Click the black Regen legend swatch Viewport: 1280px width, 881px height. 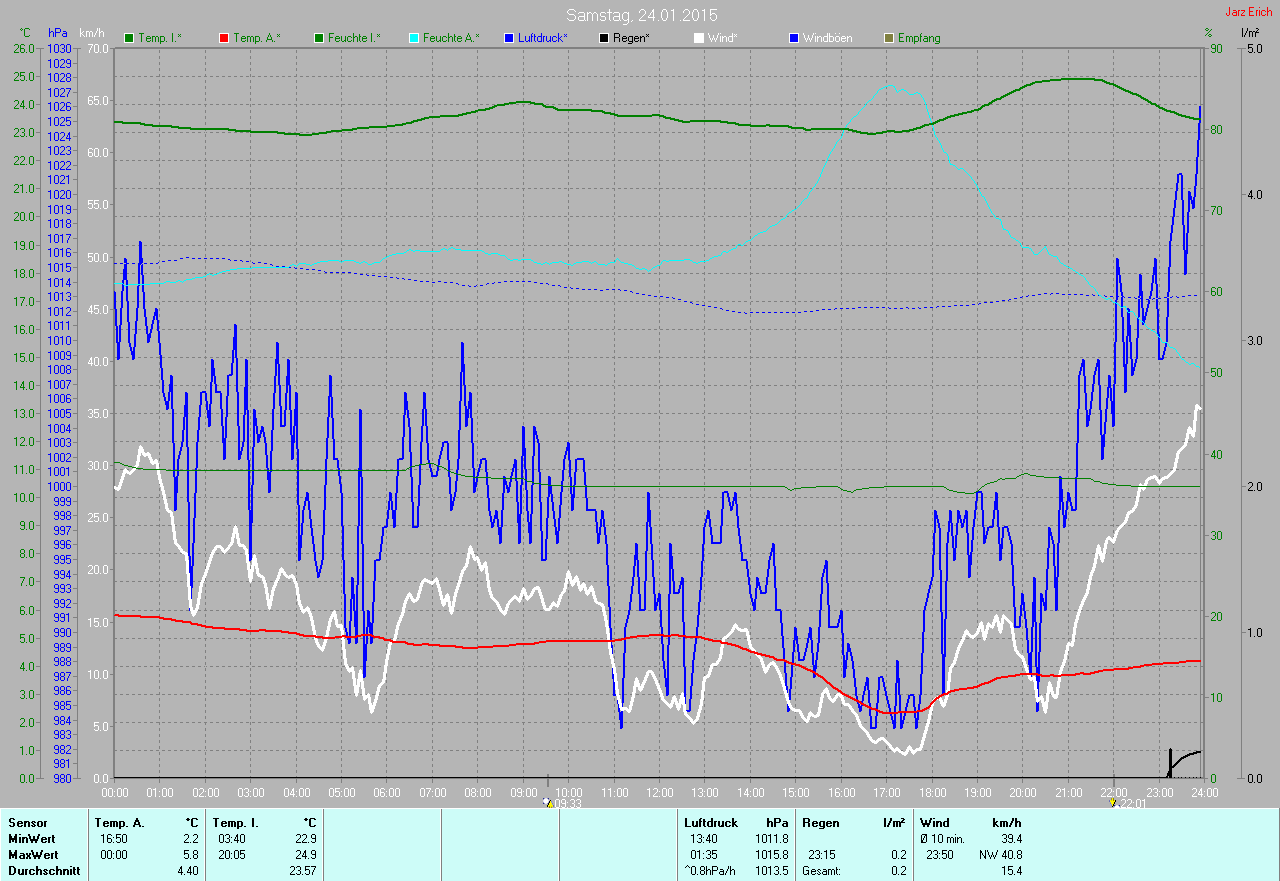(x=604, y=38)
